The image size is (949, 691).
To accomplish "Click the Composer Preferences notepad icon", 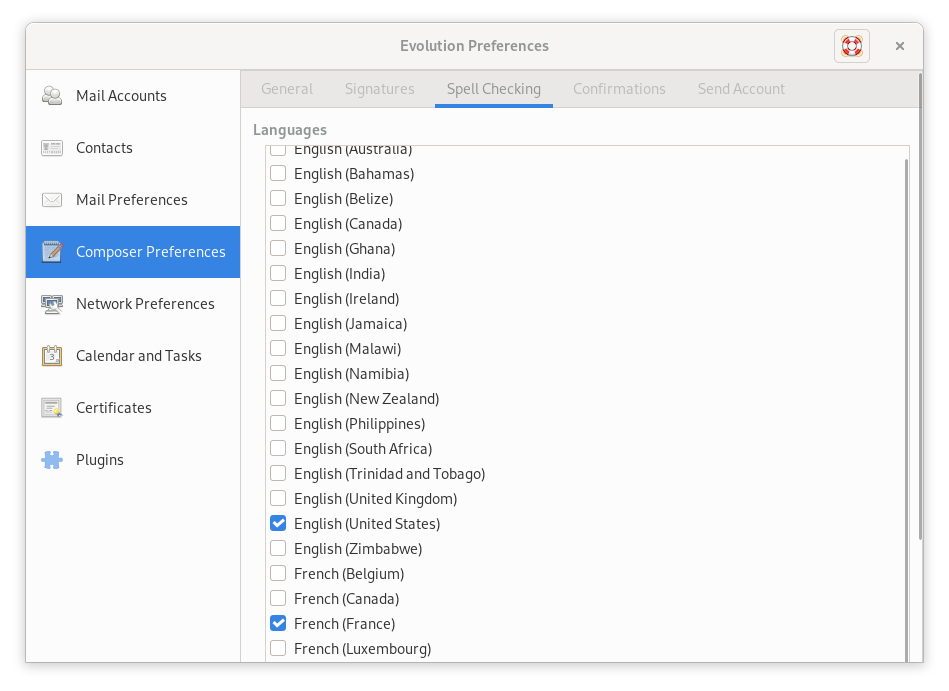I will click(52, 252).
